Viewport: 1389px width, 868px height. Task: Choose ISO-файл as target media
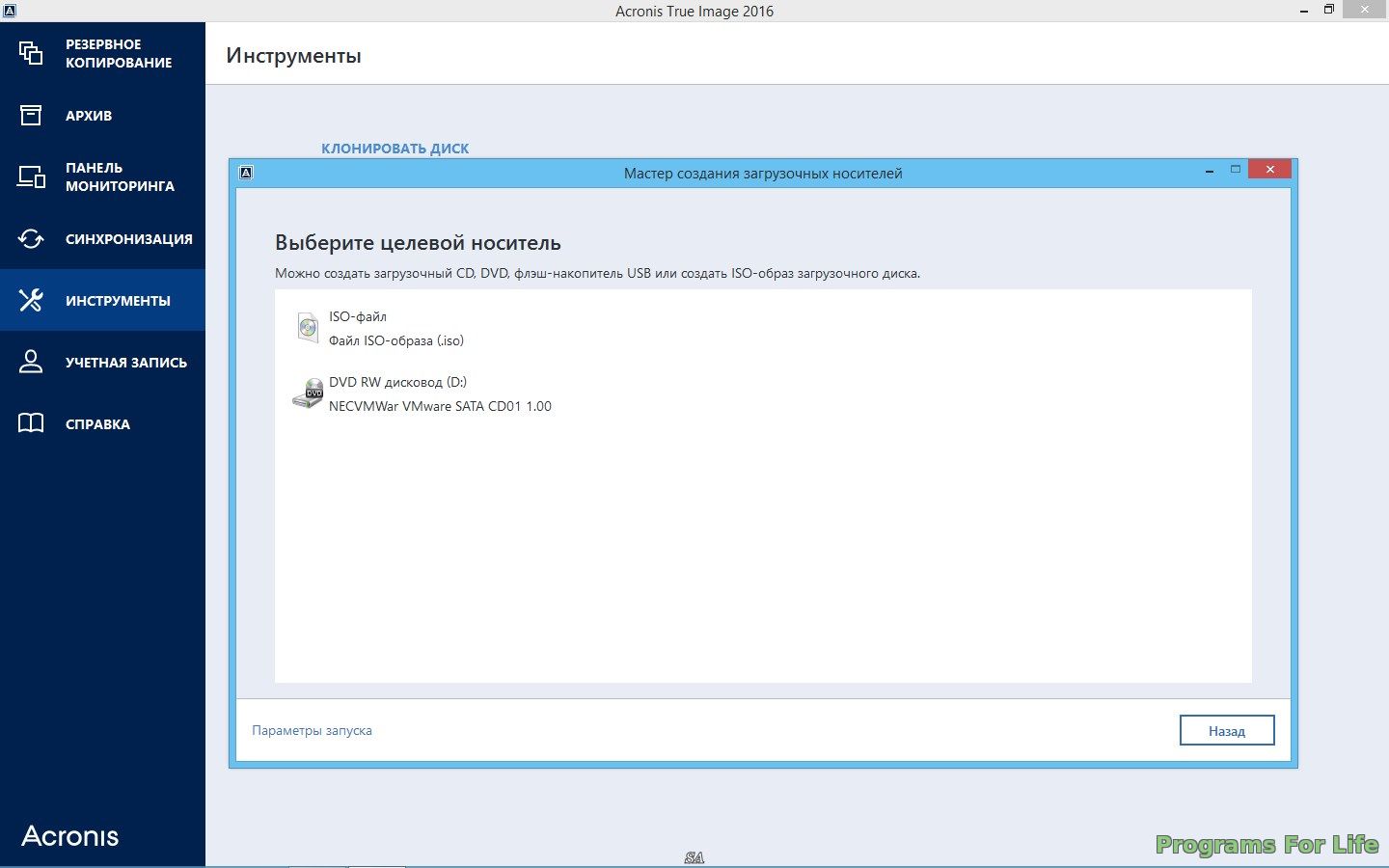(x=358, y=316)
